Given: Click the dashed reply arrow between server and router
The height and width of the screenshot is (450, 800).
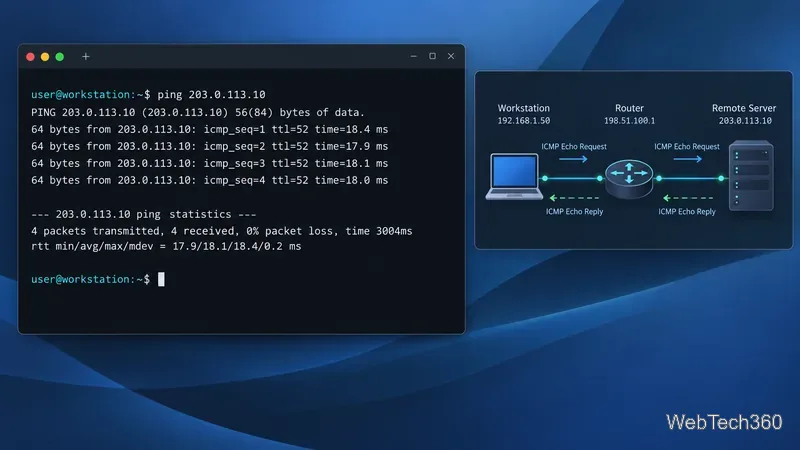Looking at the screenshot, I should (x=688, y=198).
